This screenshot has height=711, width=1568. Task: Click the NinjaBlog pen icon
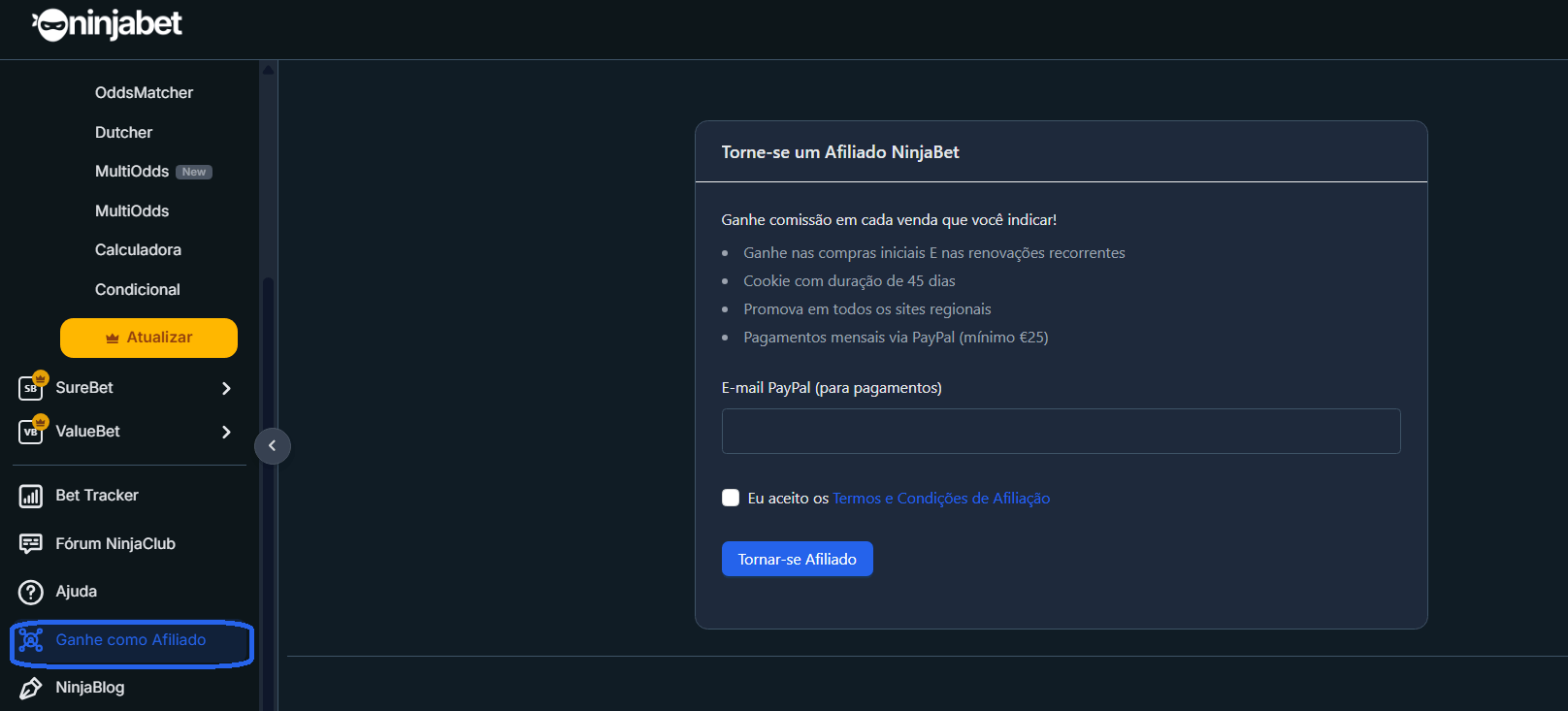click(x=31, y=688)
